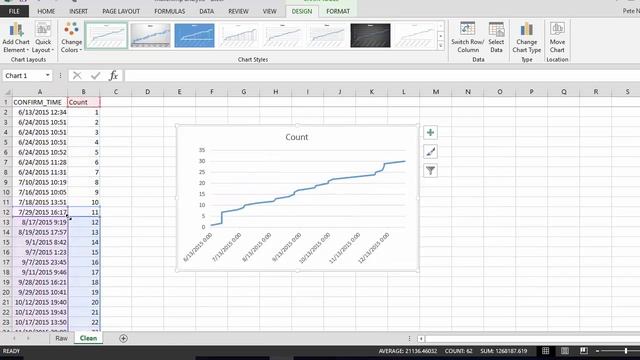Open the VIEW ribbon tab
The height and width of the screenshot is (360, 640).
pyautogui.click(x=269, y=11)
